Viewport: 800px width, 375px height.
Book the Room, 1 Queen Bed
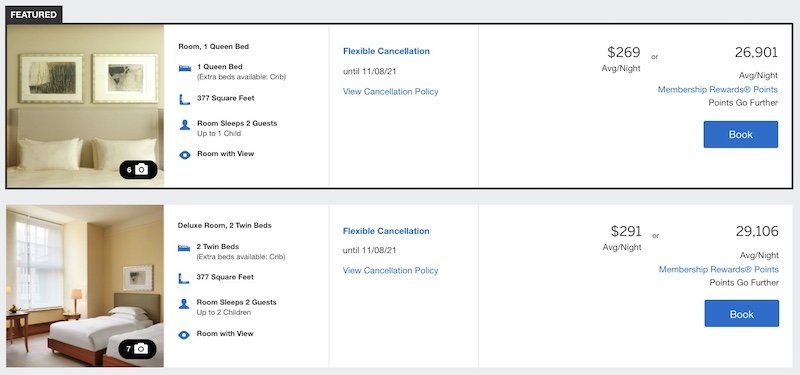(x=740, y=135)
